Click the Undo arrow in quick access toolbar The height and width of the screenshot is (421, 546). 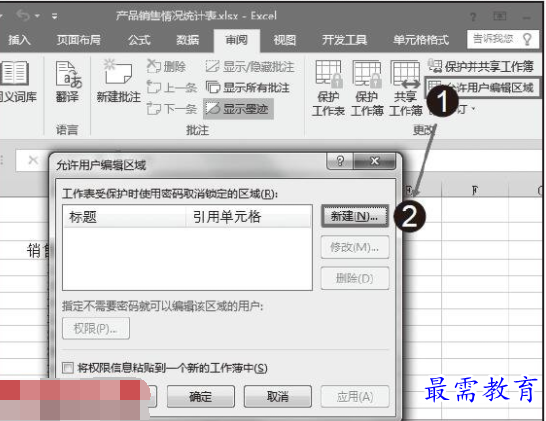click(x=24, y=15)
